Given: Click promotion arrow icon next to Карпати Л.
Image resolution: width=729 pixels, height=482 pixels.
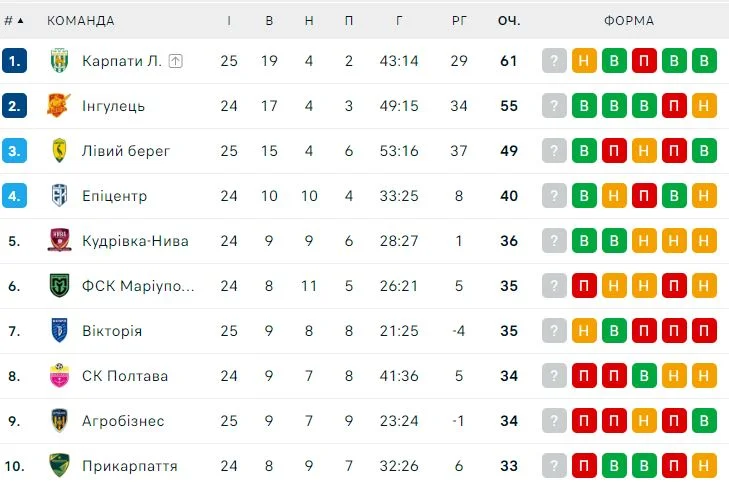Looking at the screenshot, I should pos(176,61).
